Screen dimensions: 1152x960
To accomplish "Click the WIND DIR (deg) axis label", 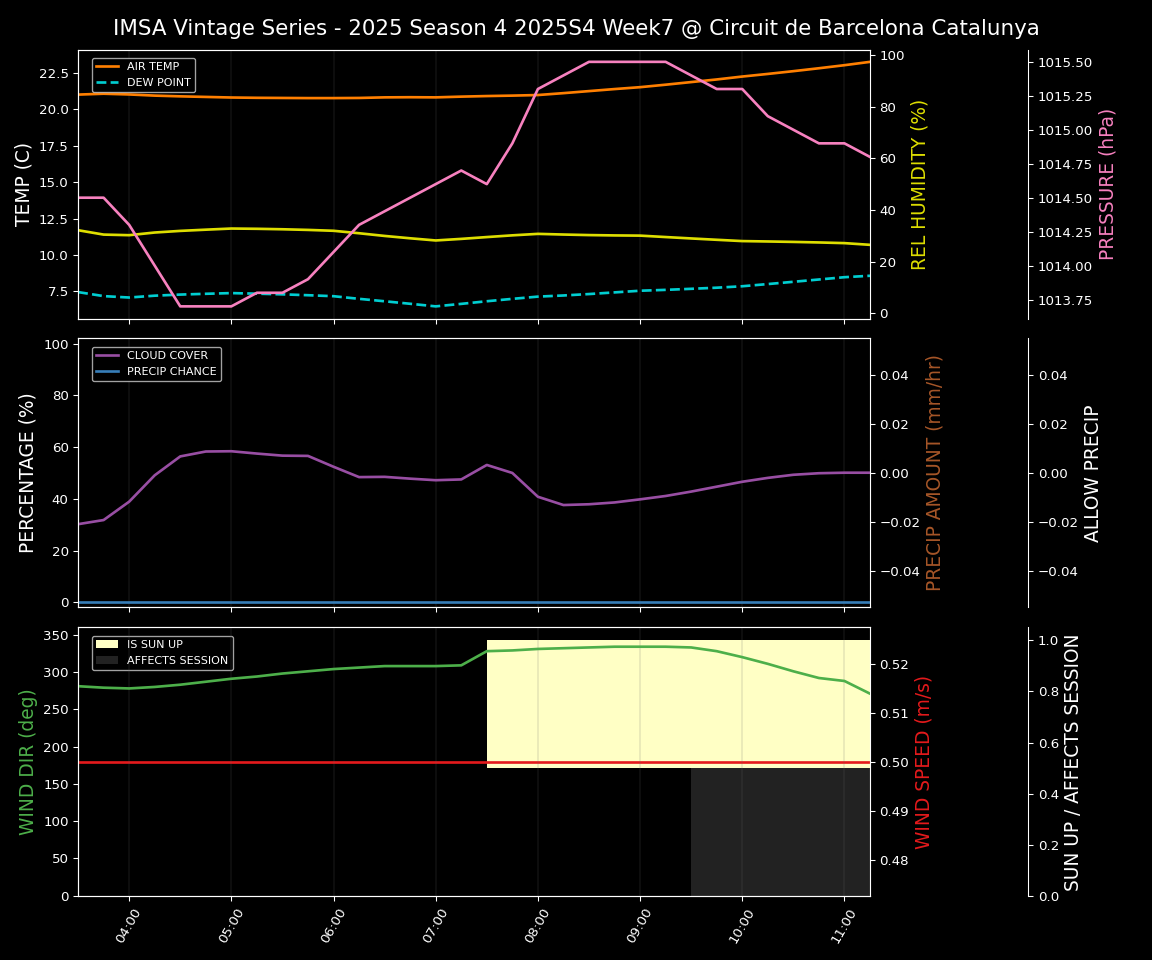I will click(x=28, y=762).
